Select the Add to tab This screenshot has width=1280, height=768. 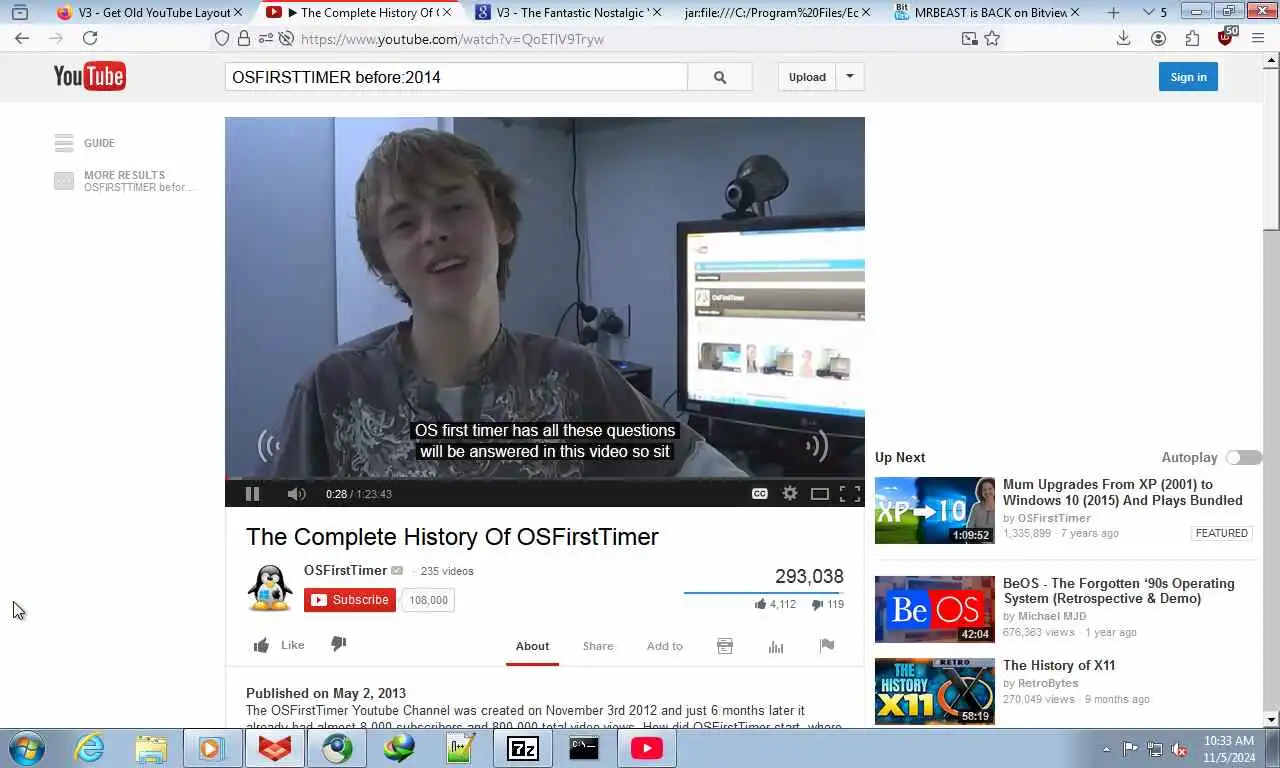(x=664, y=646)
